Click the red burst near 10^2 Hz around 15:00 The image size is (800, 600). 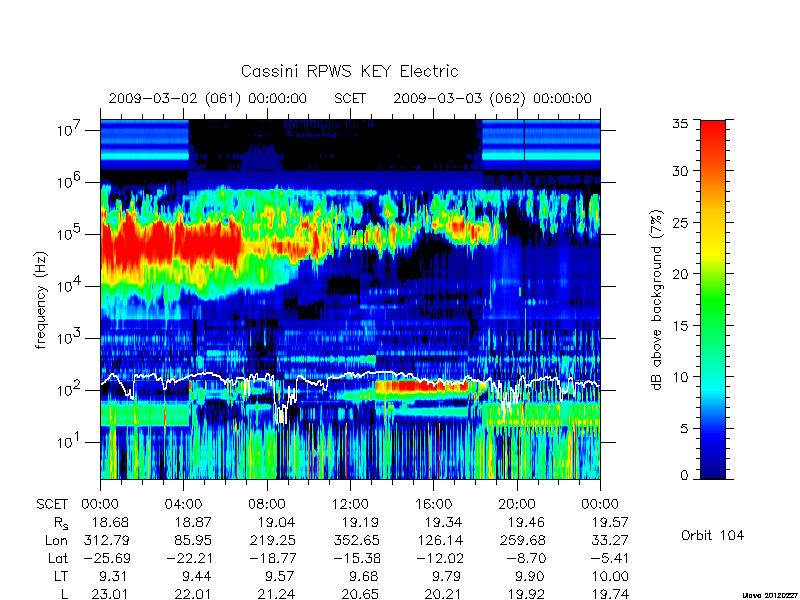coord(421,386)
